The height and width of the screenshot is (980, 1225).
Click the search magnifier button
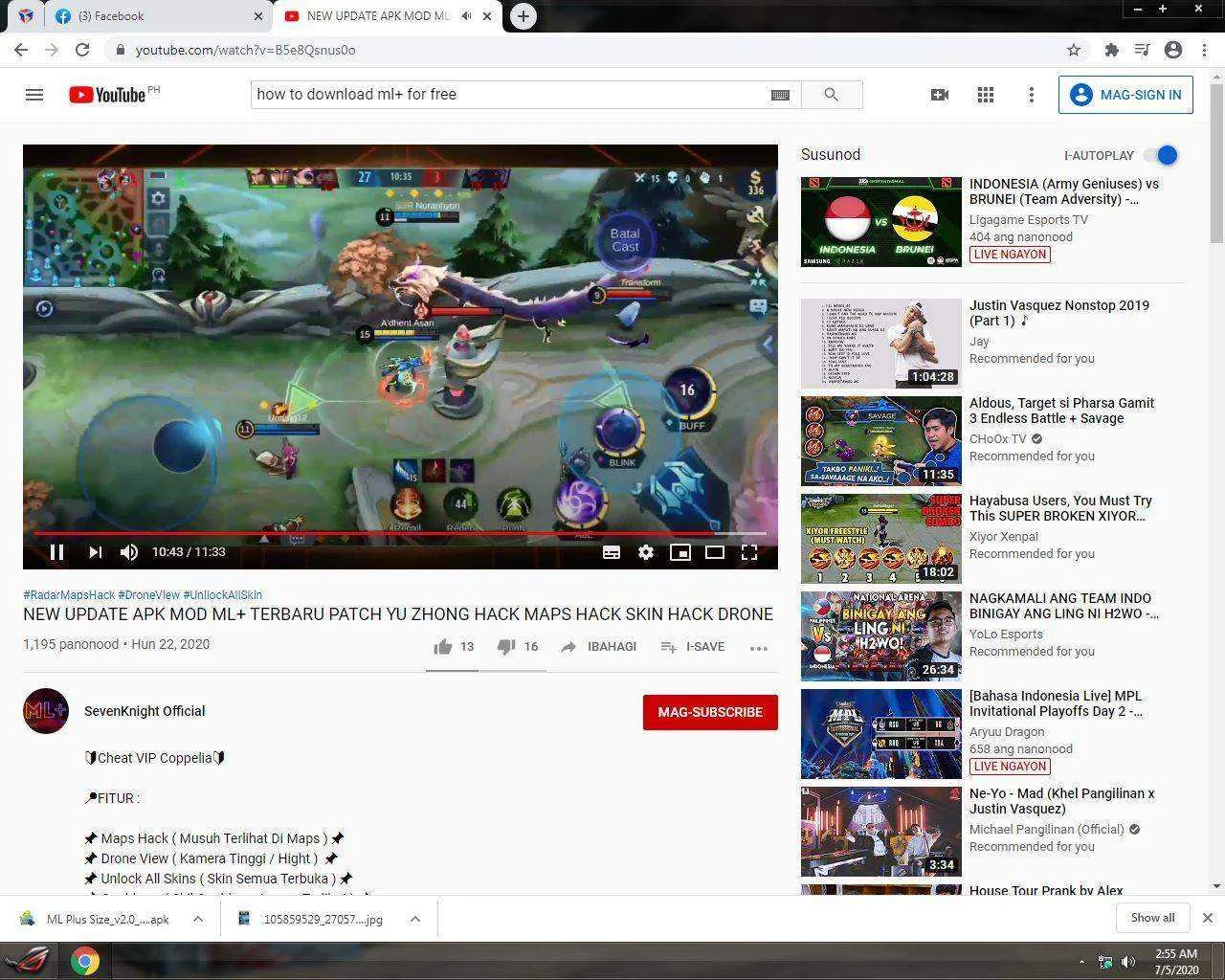(831, 95)
